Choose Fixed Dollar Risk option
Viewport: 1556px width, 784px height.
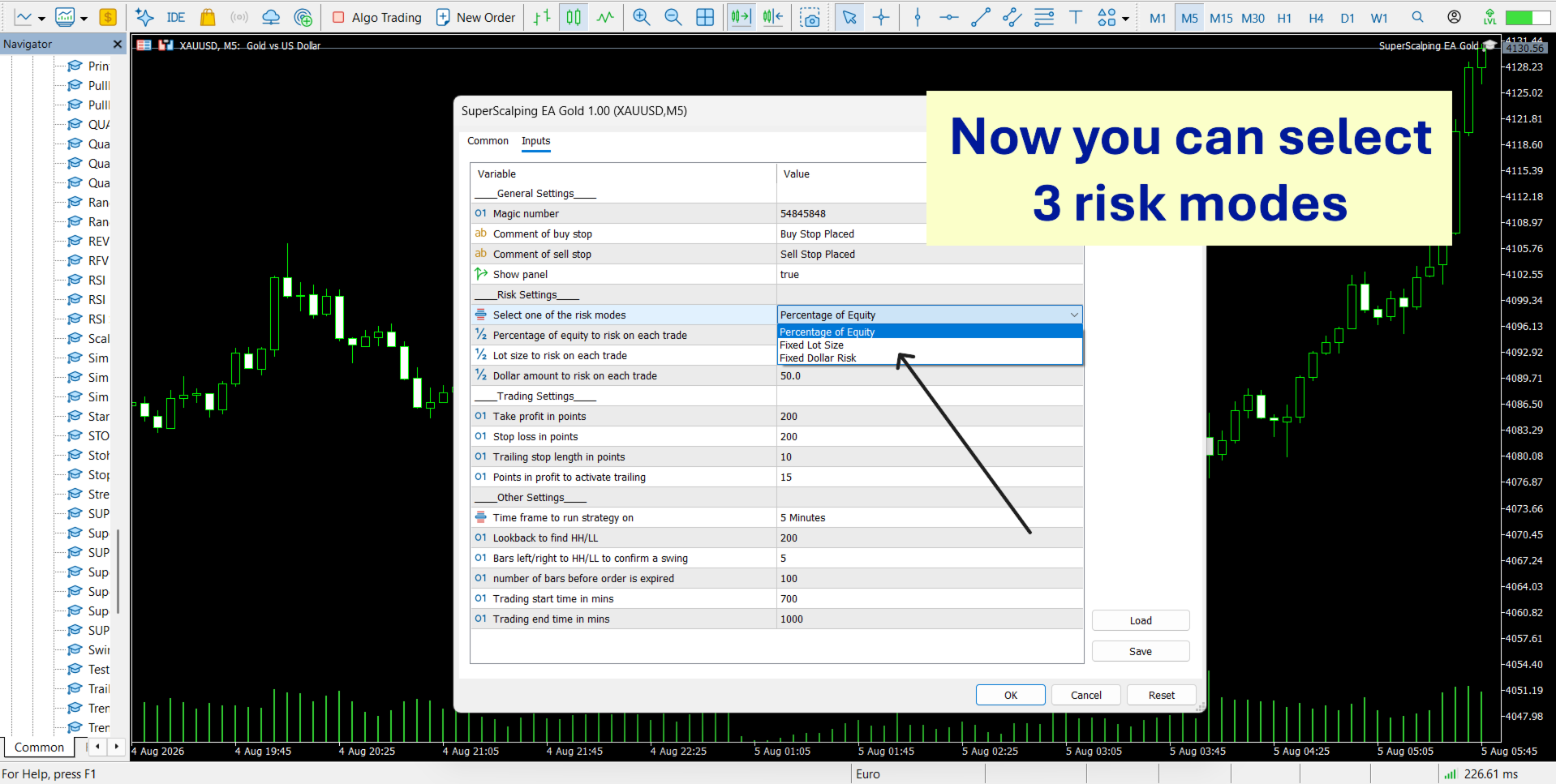pyautogui.click(x=930, y=358)
